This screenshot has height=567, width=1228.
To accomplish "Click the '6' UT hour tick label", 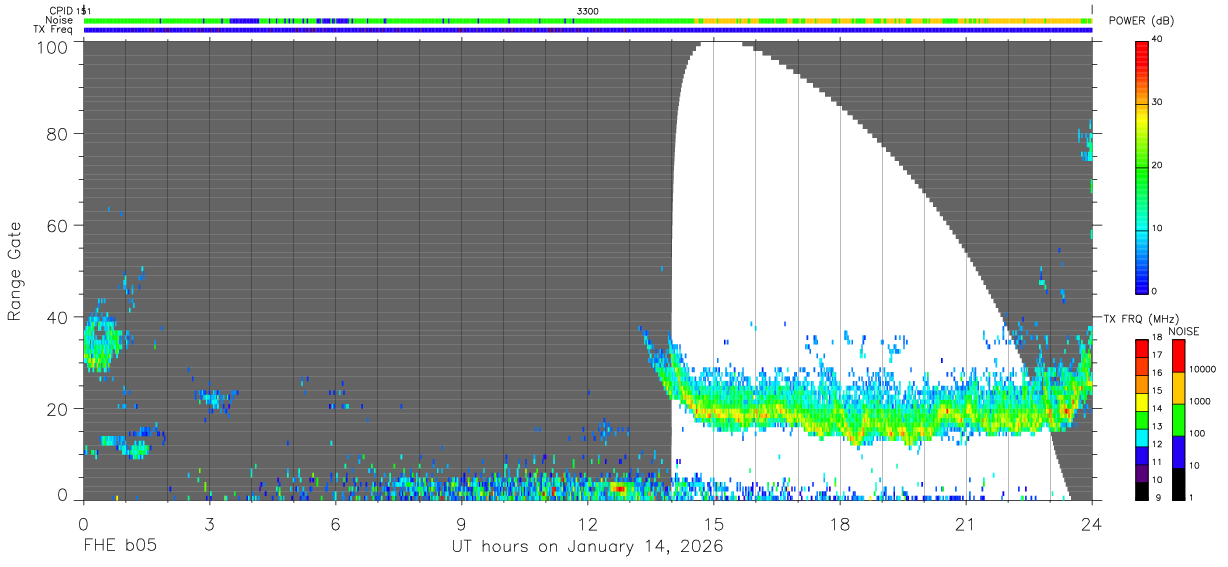I will click(x=336, y=524).
